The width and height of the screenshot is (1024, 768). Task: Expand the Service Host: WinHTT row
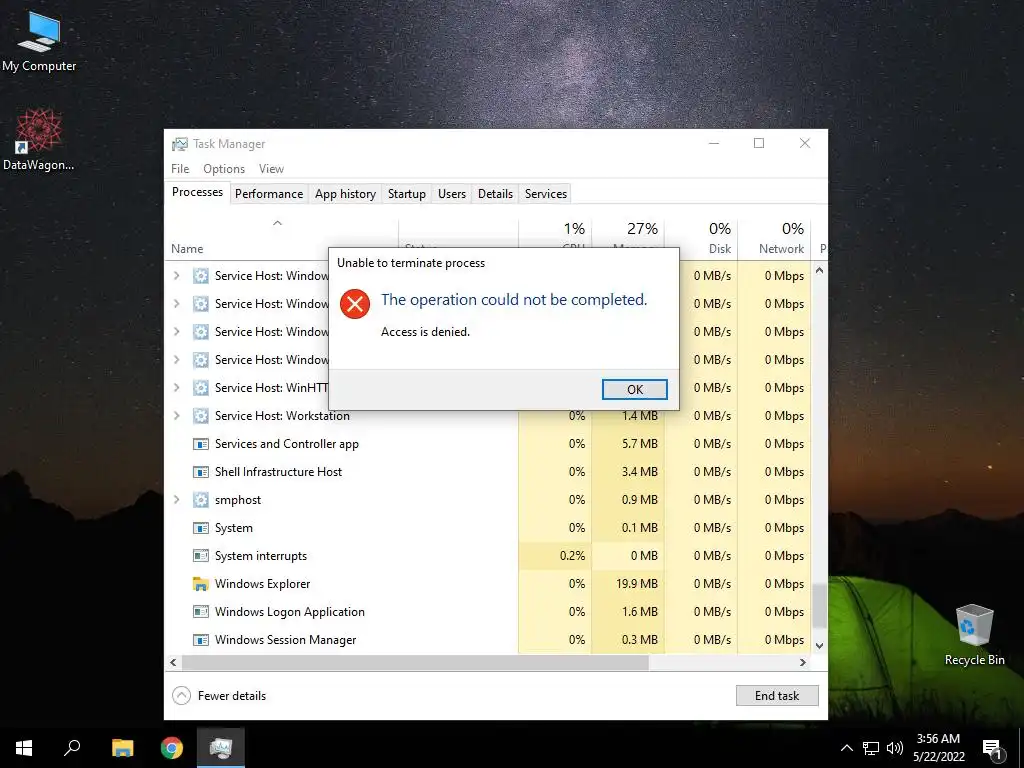176,387
